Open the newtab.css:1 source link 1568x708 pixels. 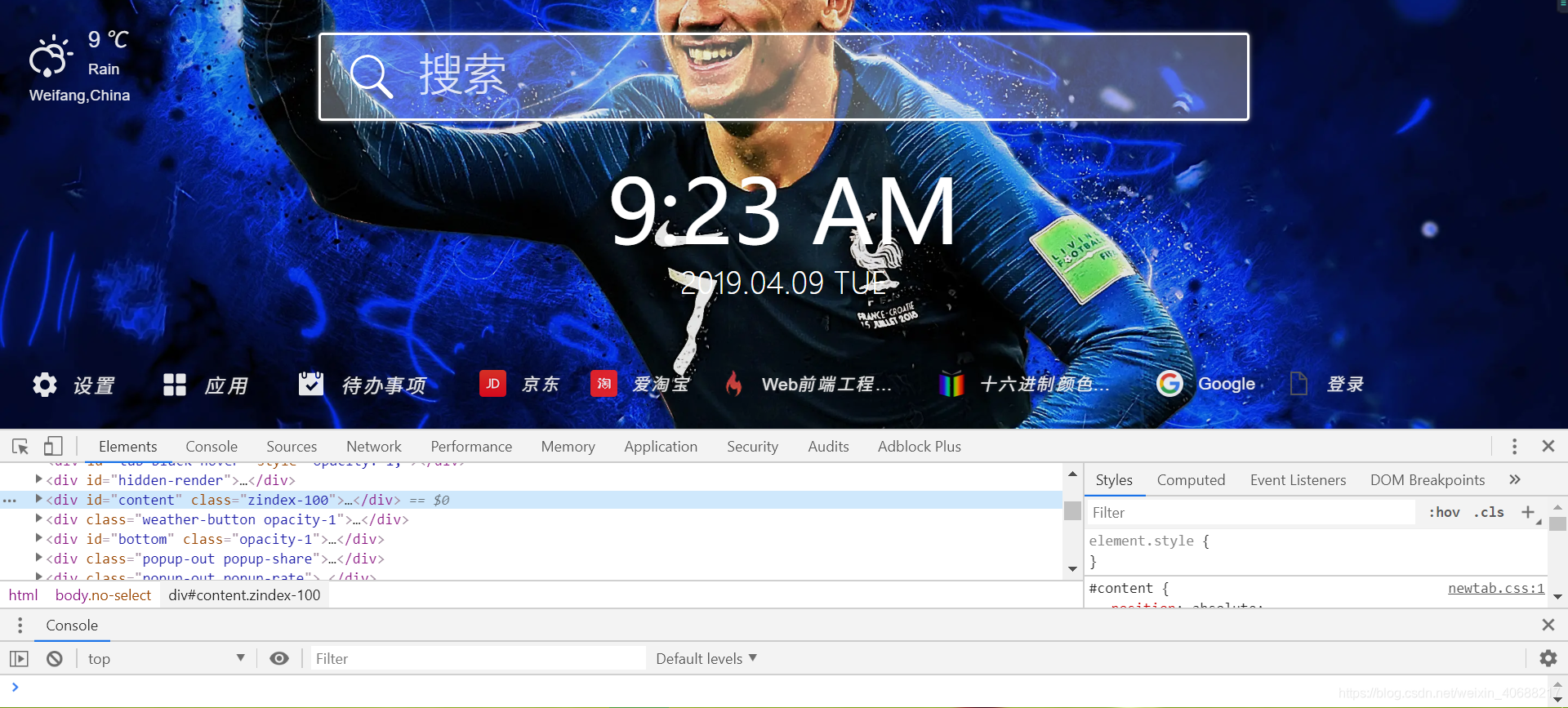tap(1496, 588)
